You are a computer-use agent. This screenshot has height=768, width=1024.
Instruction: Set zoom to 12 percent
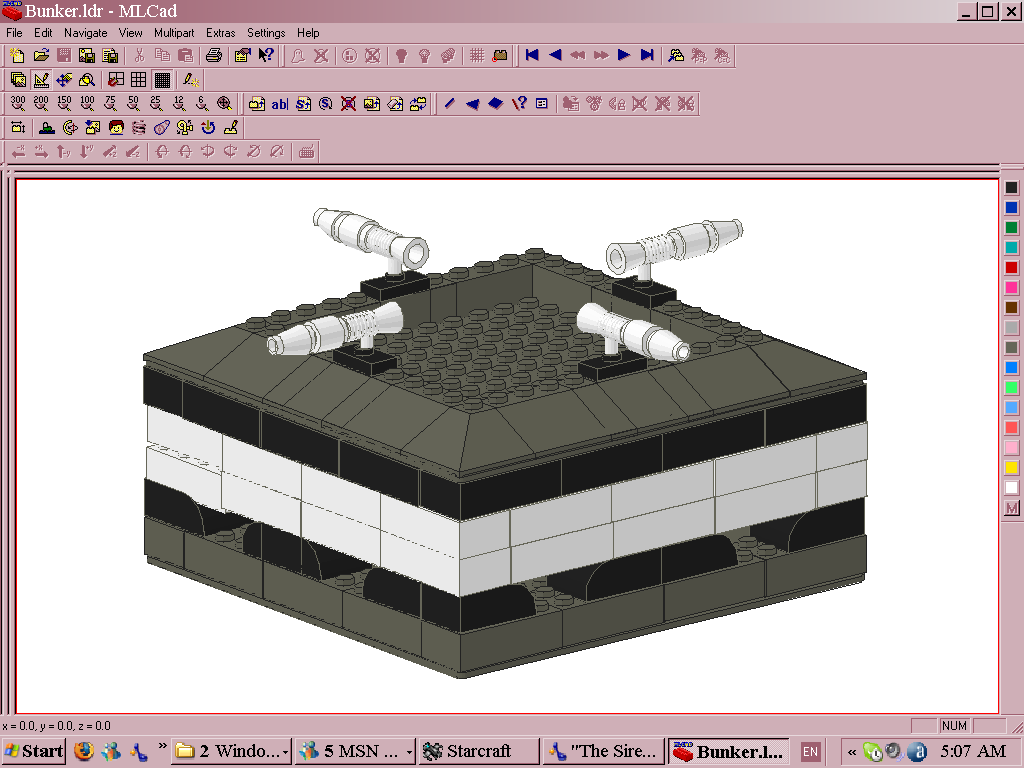pyautogui.click(x=179, y=103)
